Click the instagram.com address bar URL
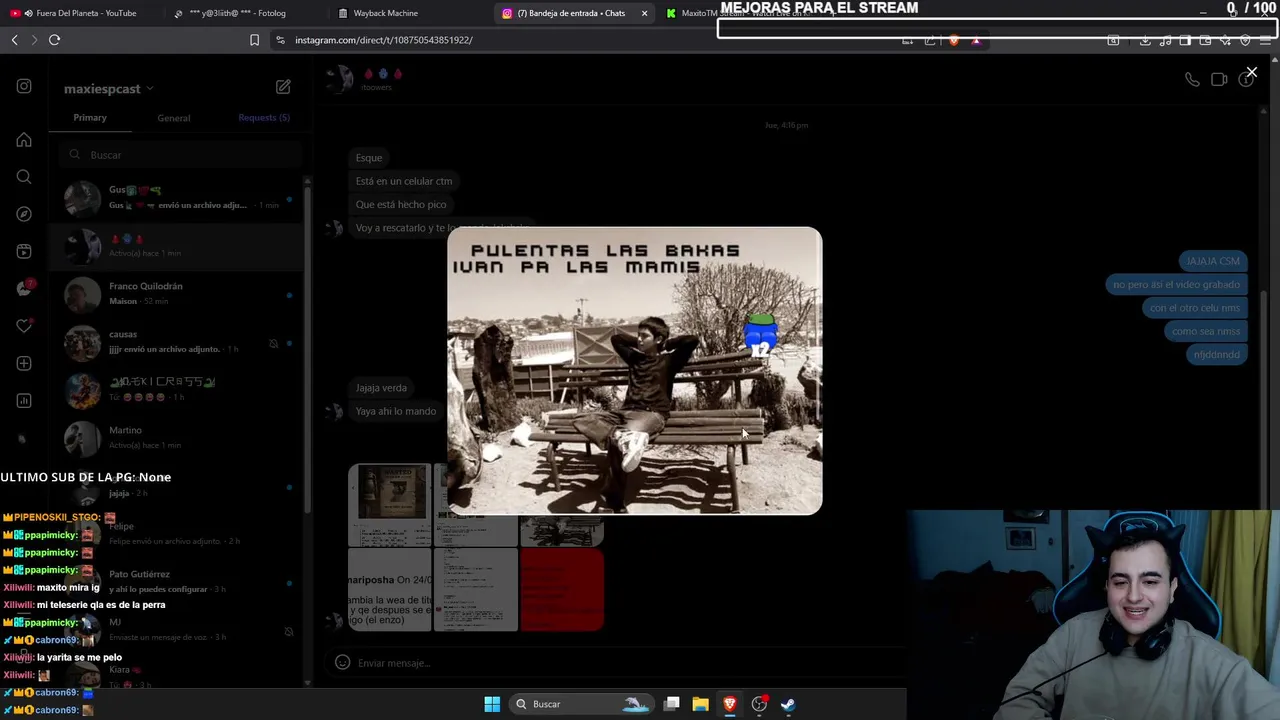Screen dimensions: 1280x720 (x=384, y=40)
